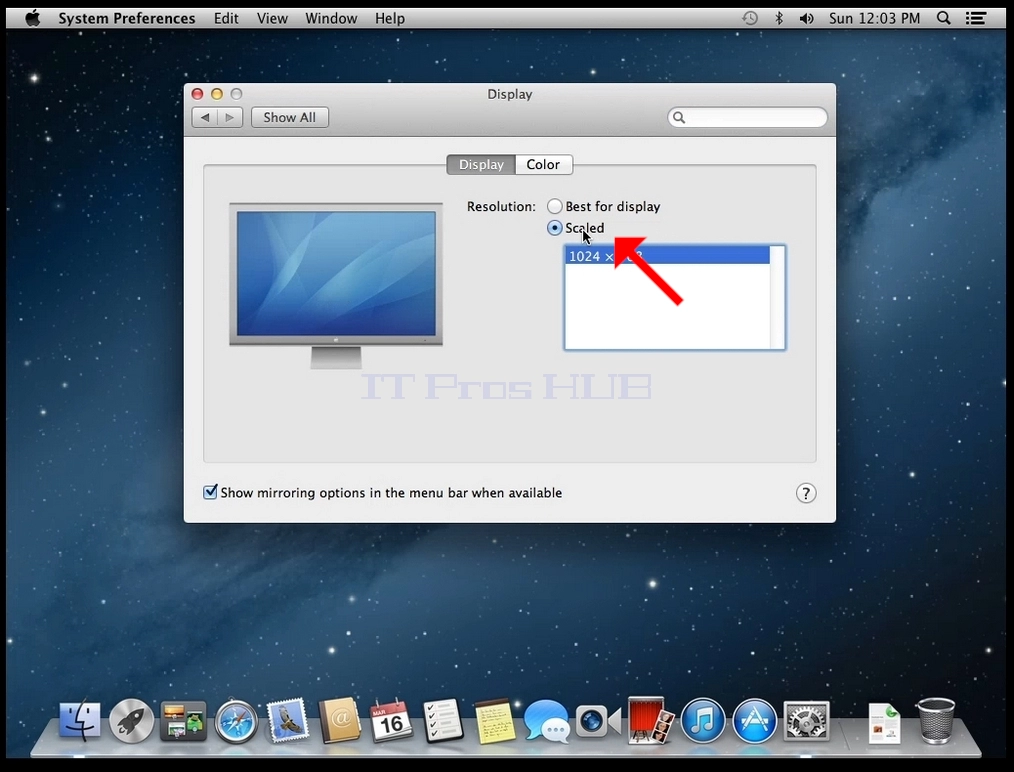Click the Bluetooth menu bar icon
This screenshot has height=772, width=1014.
pyautogui.click(x=779, y=18)
